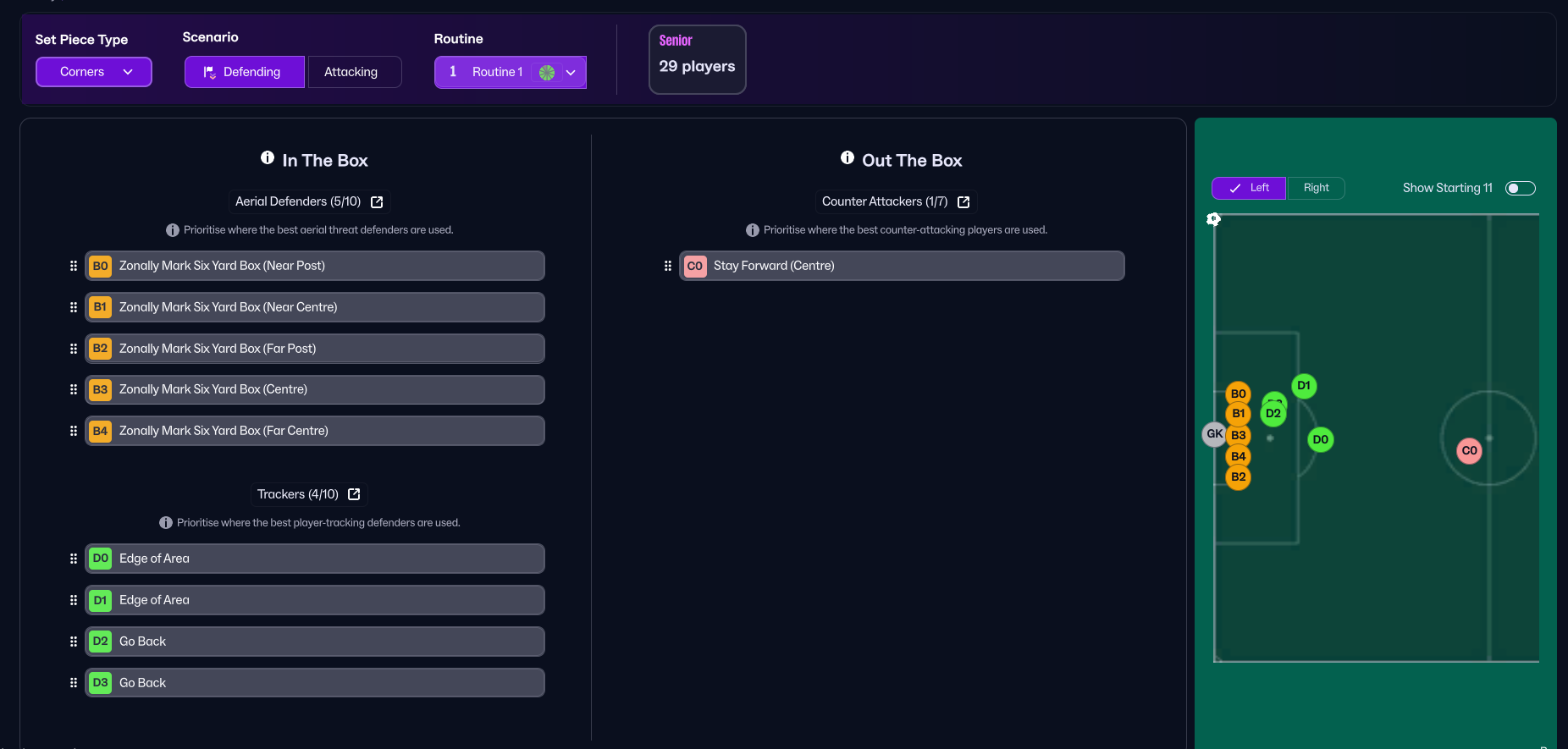Click info icon beside Out The Box
The image size is (1568, 749).
click(x=847, y=158)
